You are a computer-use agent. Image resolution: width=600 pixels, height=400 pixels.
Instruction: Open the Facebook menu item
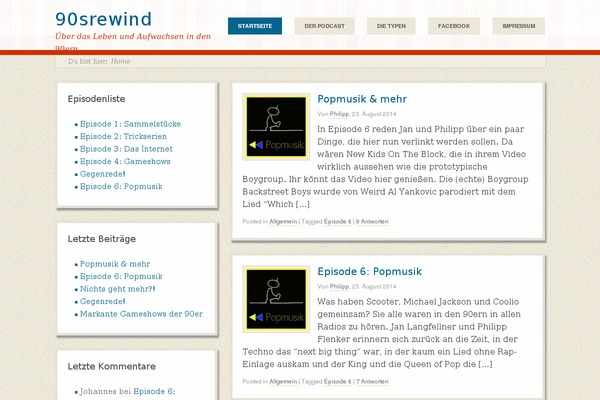(x=454, y=26)
